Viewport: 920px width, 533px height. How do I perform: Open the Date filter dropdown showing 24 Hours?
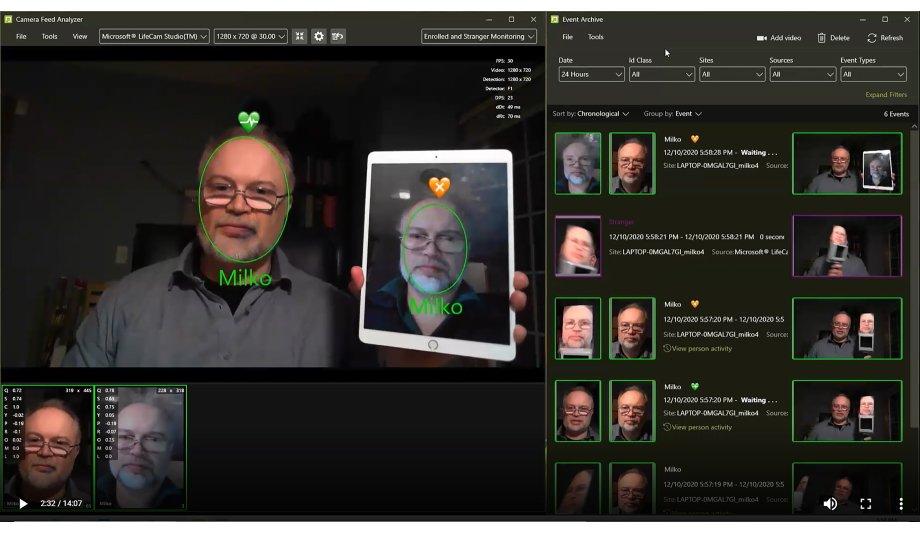click(x=591, y=75)
